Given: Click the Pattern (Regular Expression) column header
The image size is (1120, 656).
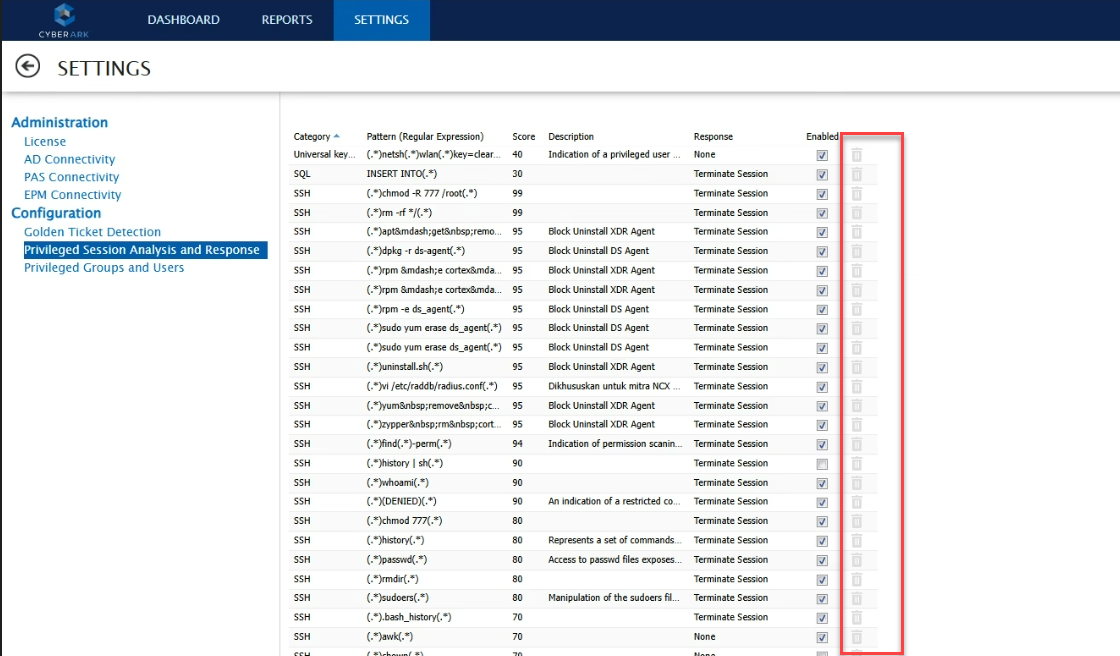Looking at the screenshot, I should click(x=425, y=136).
